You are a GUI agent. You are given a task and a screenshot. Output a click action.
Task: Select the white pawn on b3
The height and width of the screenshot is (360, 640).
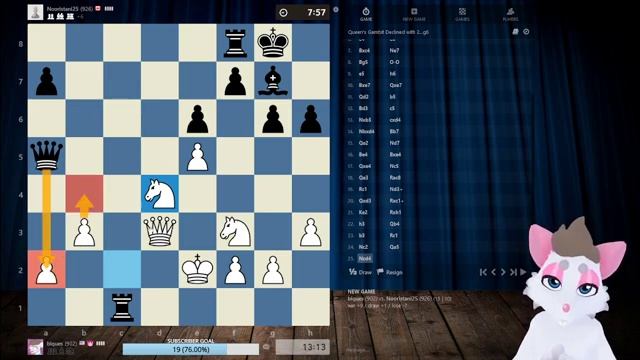pos(84,231)
